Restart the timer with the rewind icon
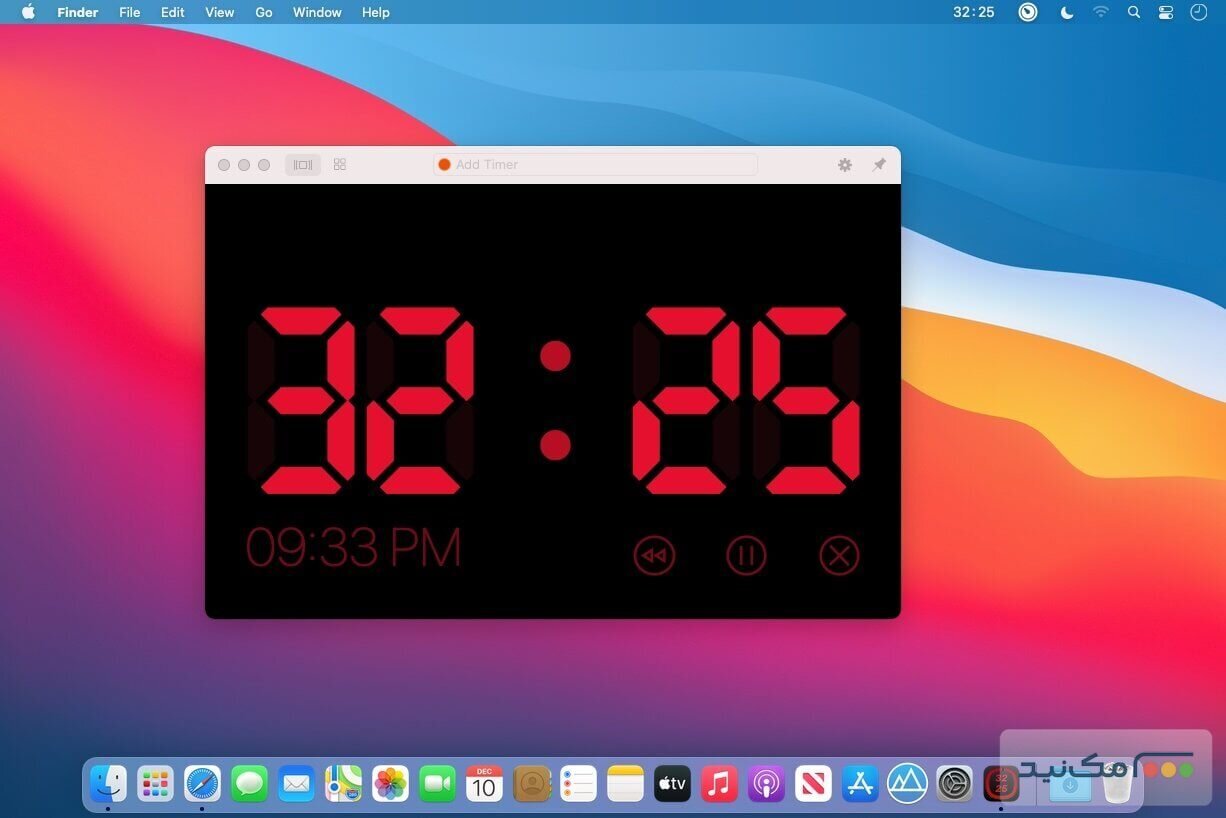Image resolution: width=1226 pixels, height=818 pixels. tap(654, 555)
